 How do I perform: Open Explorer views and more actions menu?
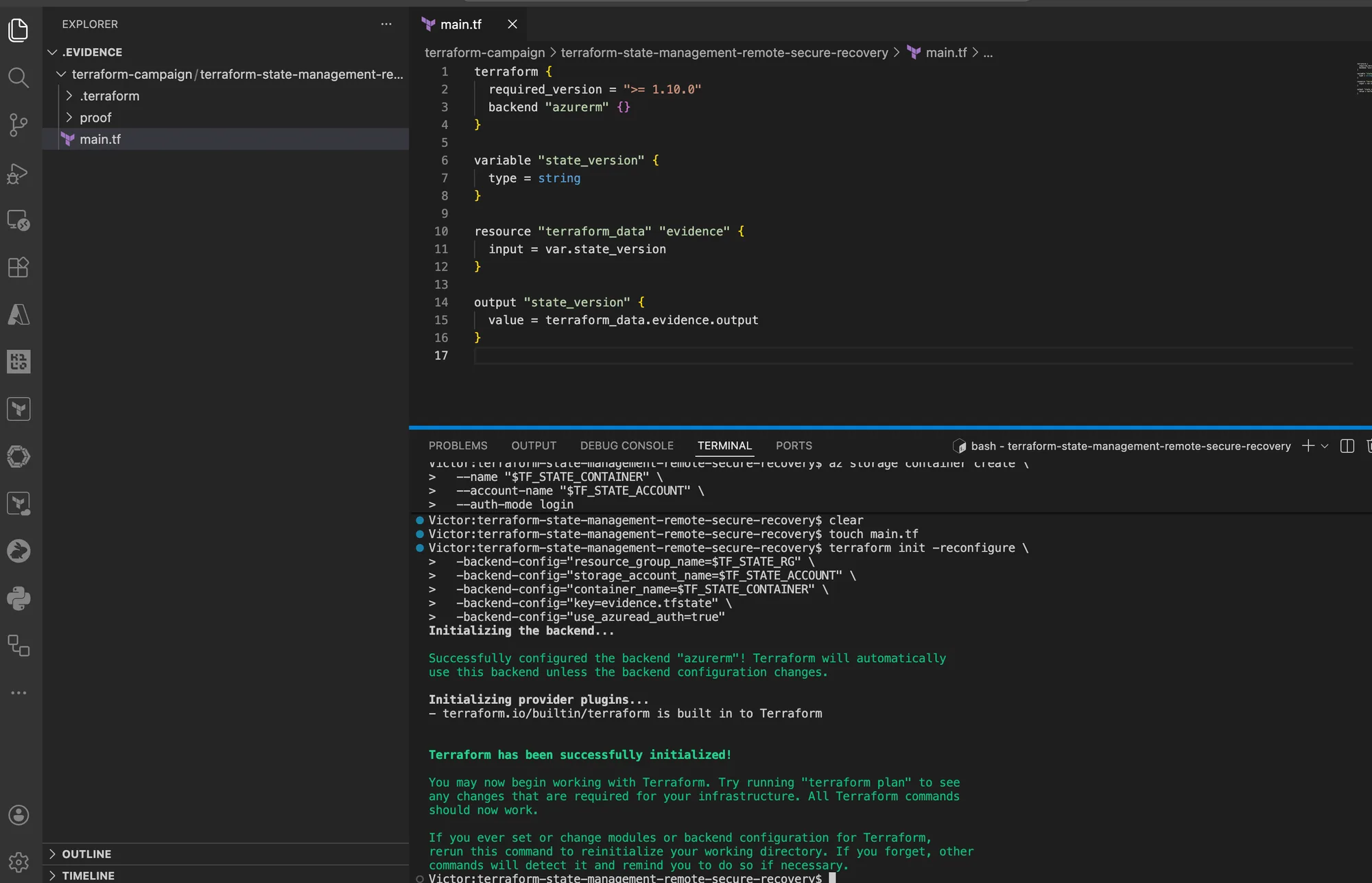point(386,24)
